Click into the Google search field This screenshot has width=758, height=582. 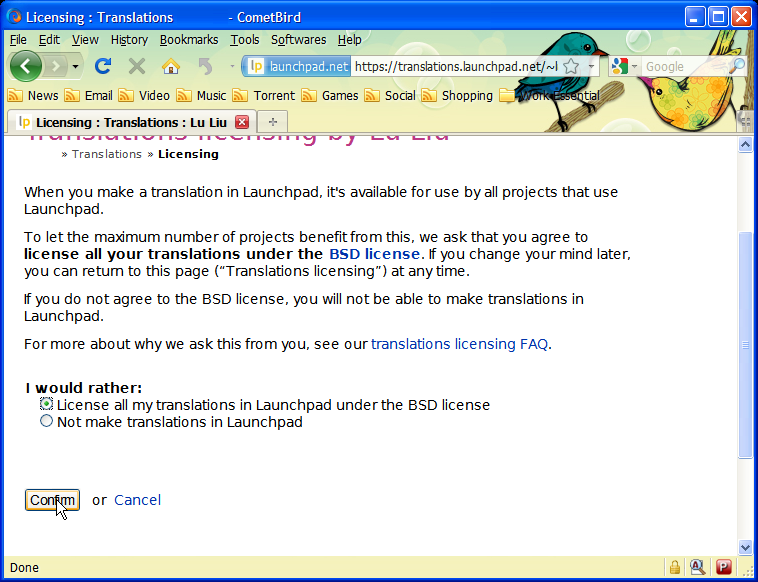coord(684,66)
